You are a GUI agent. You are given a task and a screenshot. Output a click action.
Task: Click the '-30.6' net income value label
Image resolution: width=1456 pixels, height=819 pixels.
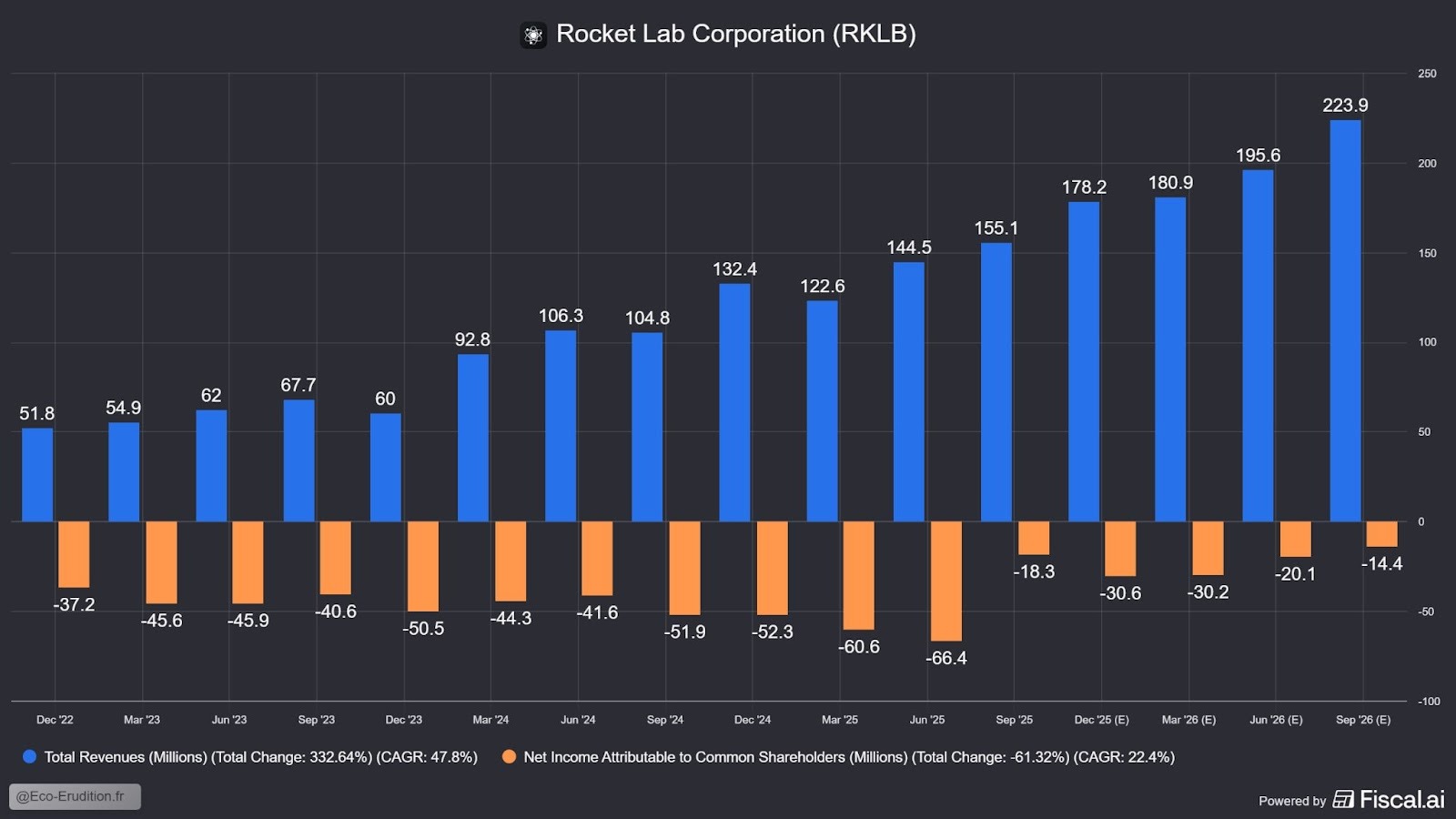pos(1120,593)
